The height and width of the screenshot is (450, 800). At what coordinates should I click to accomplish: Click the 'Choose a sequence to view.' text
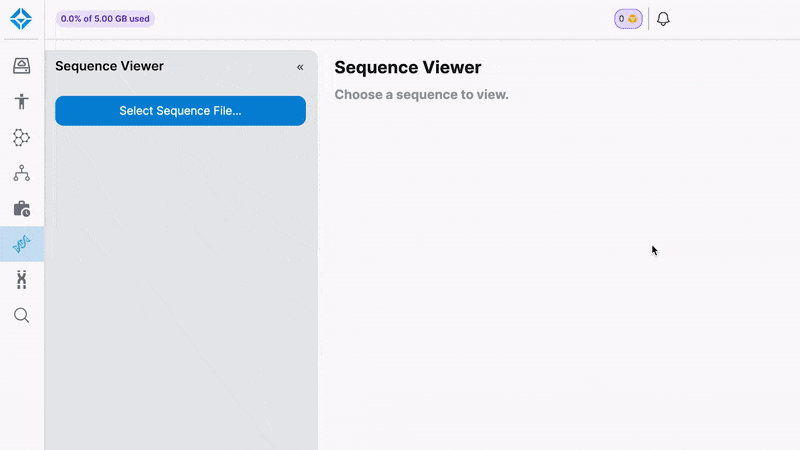pyautogui.click(x=421, y=95)
